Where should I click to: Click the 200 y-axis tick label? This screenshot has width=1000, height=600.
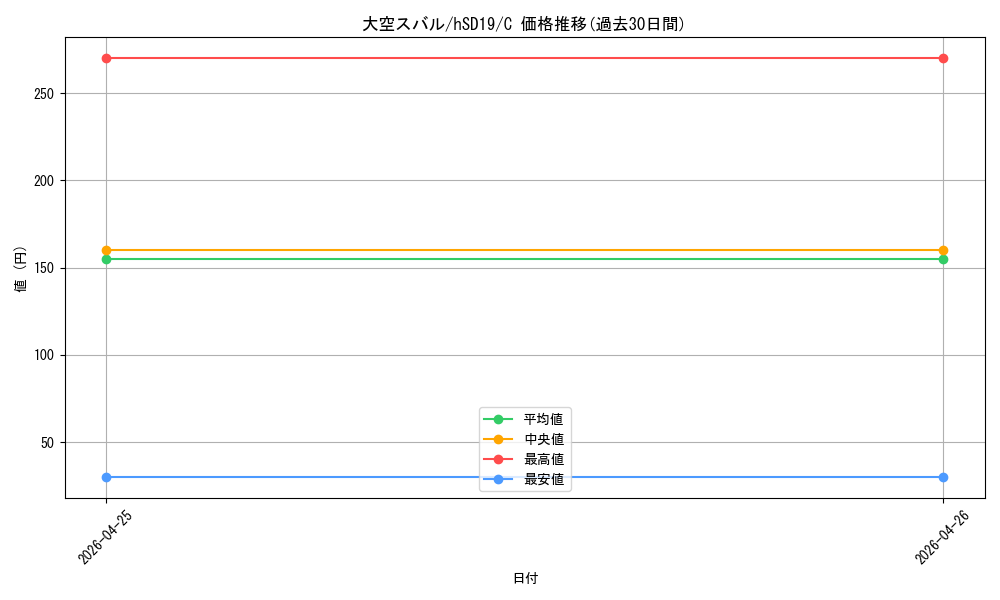(44, 181)
